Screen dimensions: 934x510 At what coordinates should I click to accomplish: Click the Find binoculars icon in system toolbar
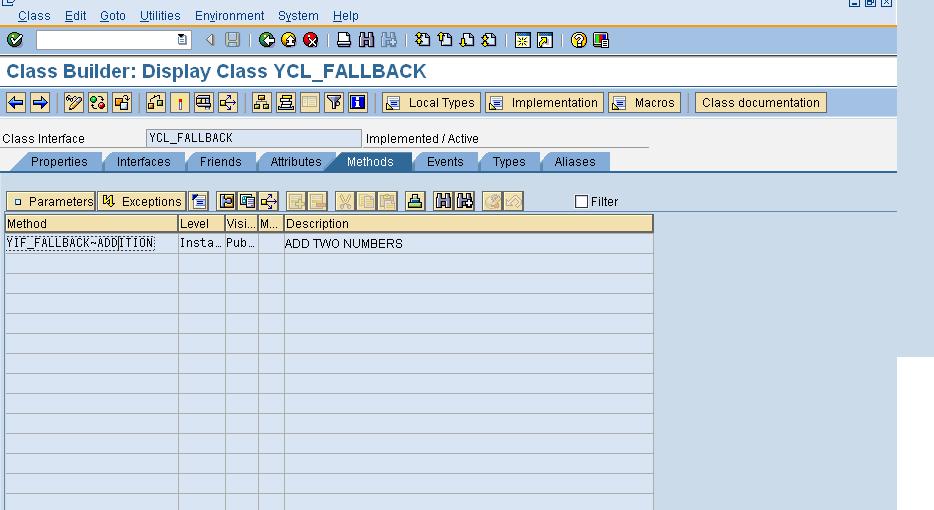366,40
